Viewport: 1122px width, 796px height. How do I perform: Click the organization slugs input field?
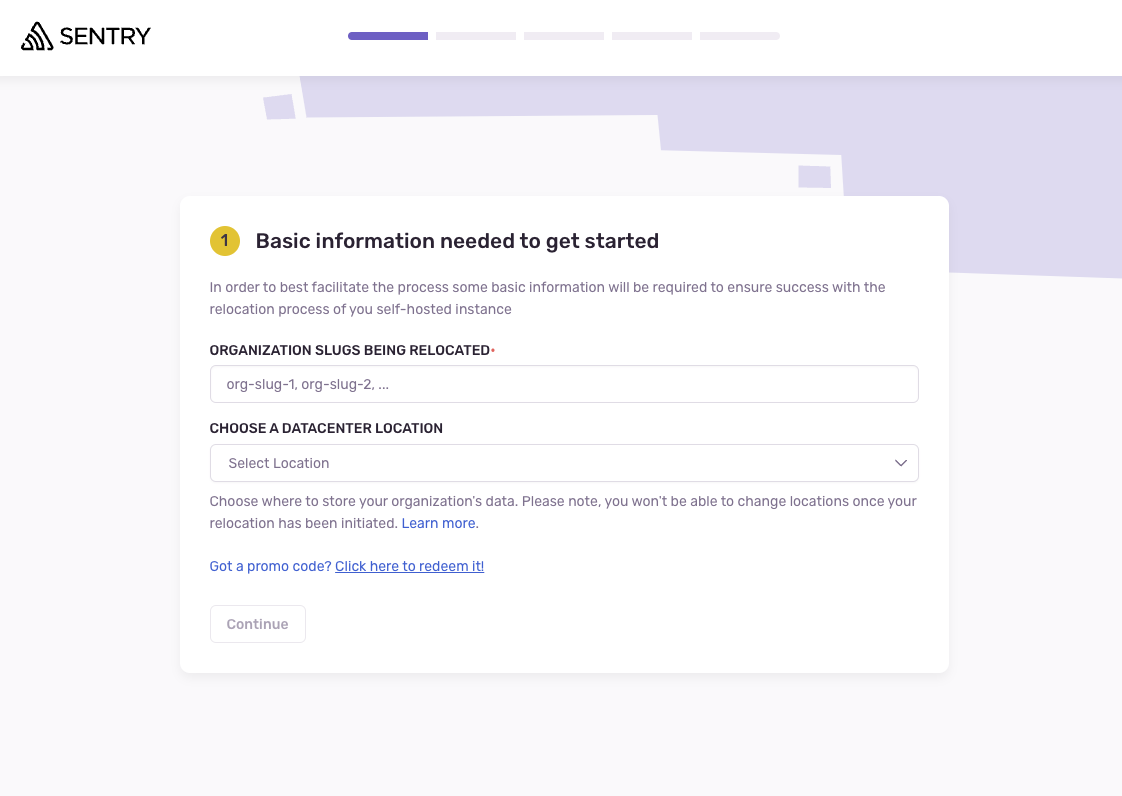(x=564, y=384)
